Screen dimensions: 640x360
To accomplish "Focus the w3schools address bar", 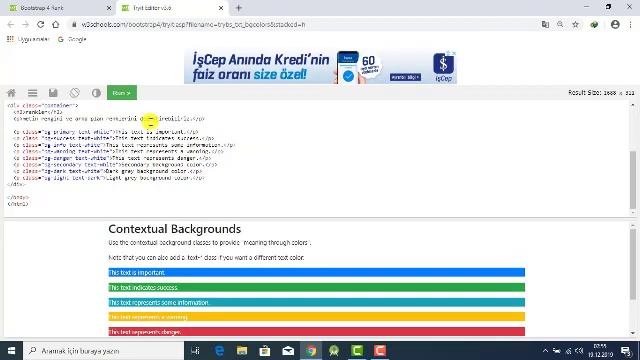I will point(302,24).
